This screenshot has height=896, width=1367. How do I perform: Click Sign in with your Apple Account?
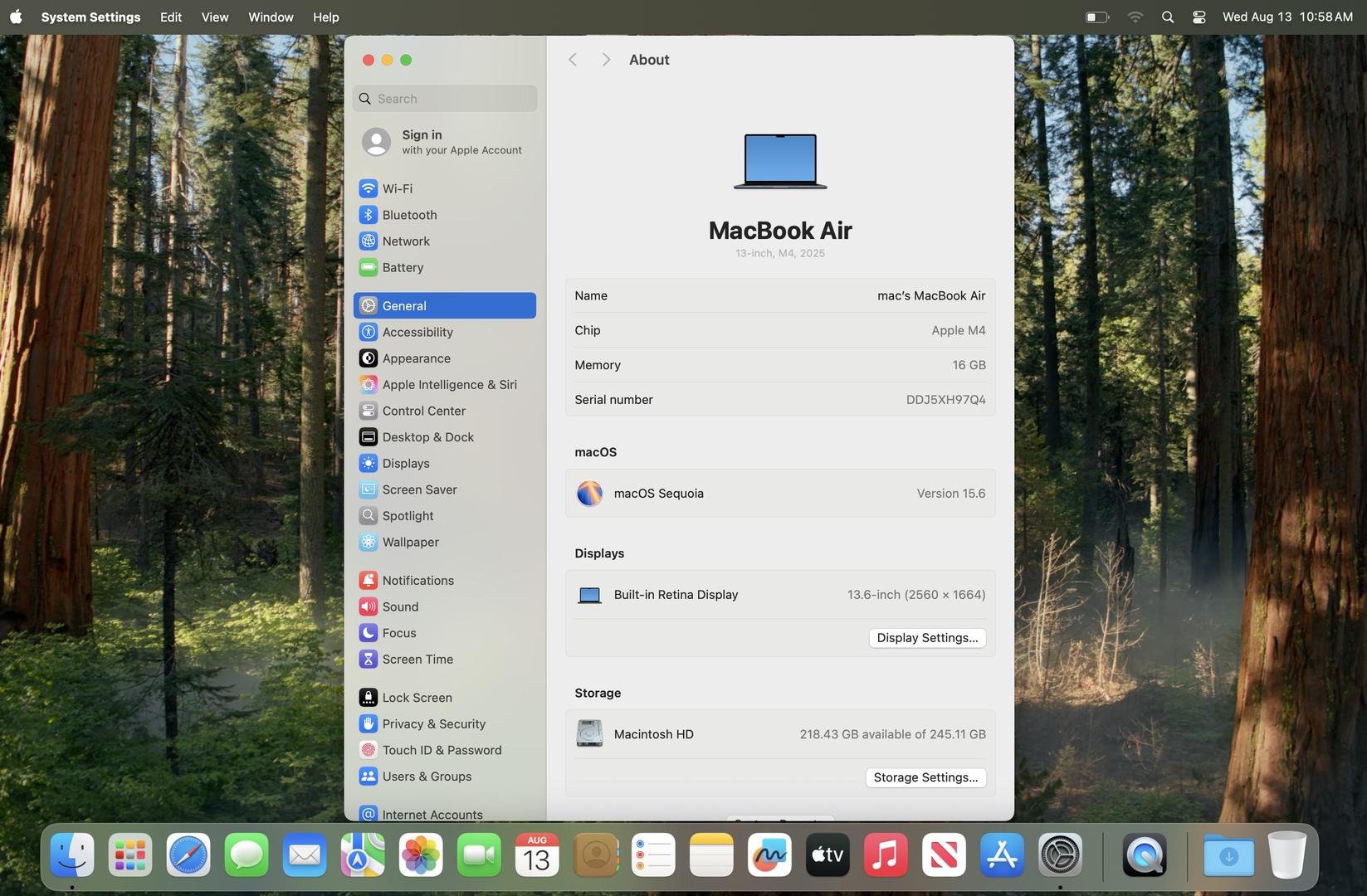(x=444, y=142)
